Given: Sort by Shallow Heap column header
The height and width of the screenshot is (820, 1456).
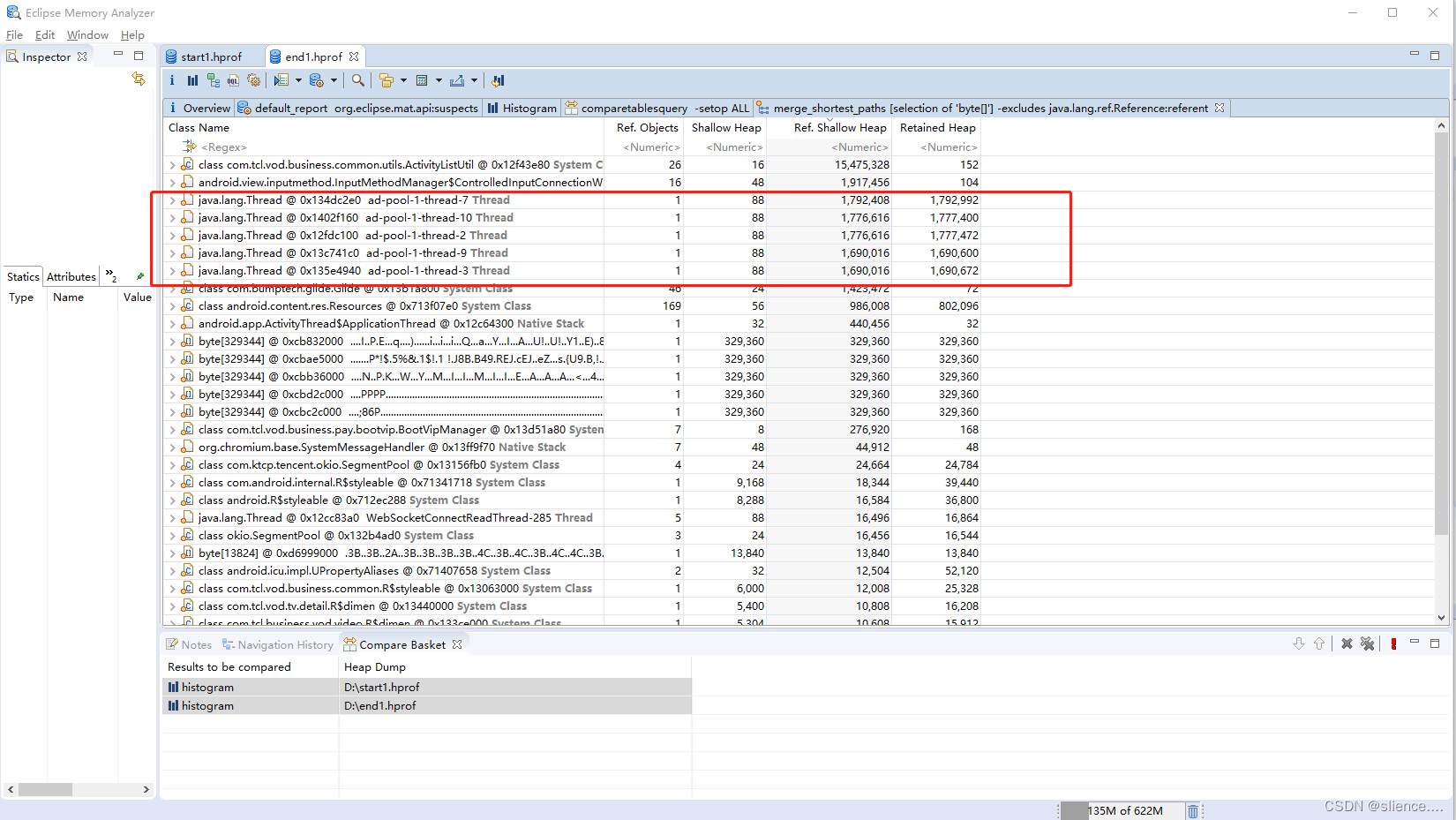Looking at the screenshot, I should [x=725, y=128].
